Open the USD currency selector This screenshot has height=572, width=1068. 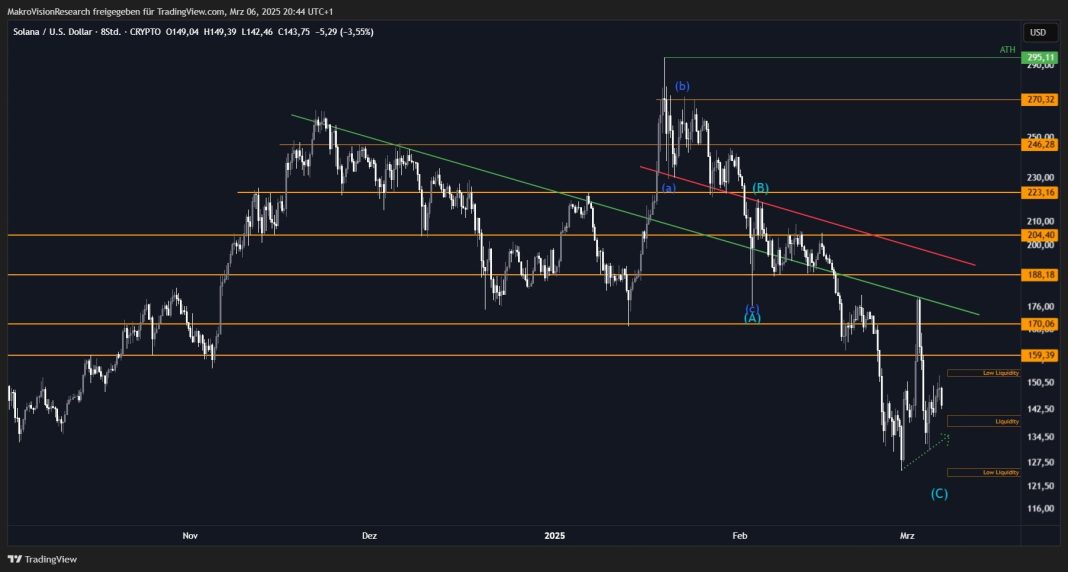pyautogui.click(x=1039, y=33)
